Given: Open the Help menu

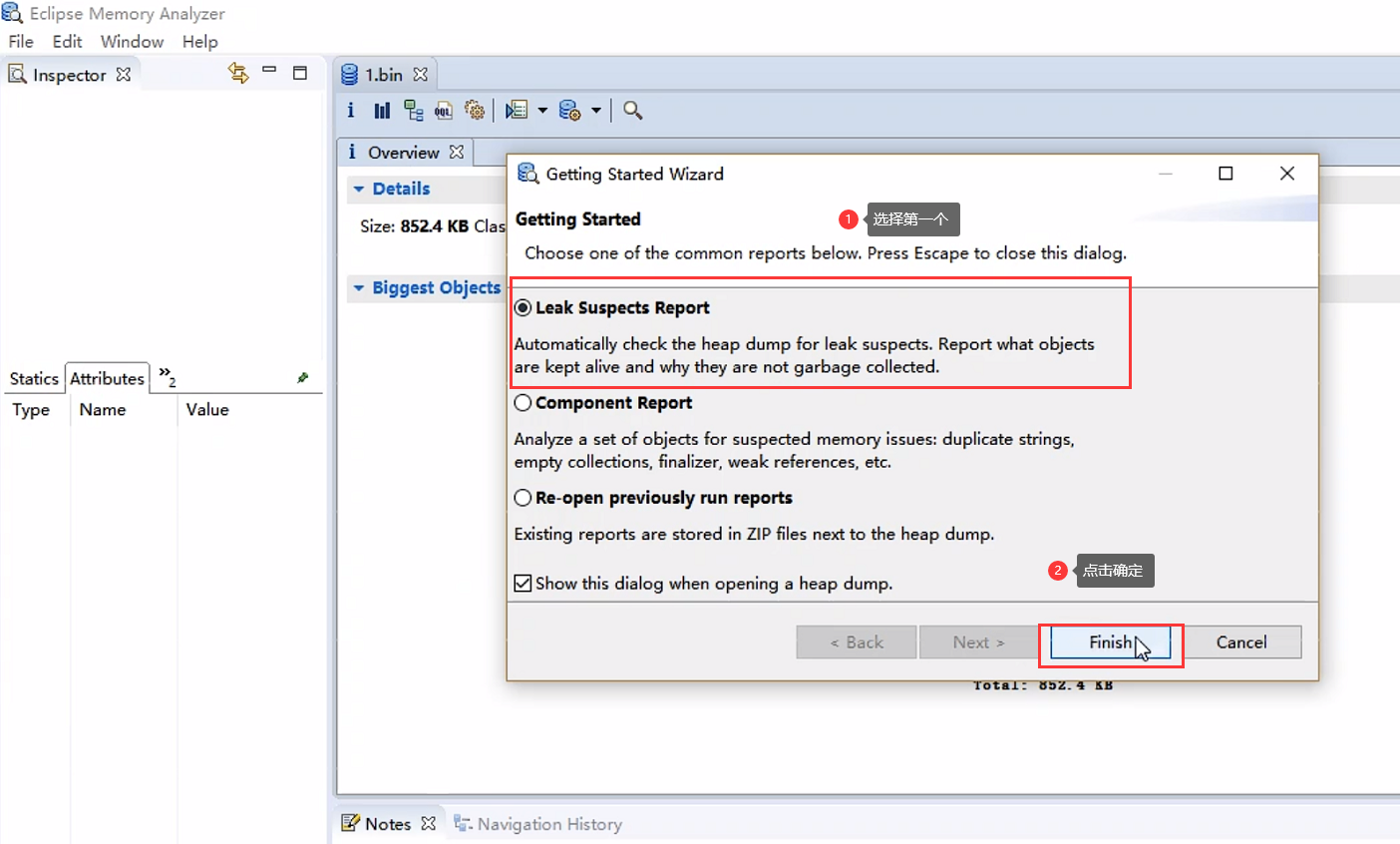Looking at the screenshot, I should (199, 42).
